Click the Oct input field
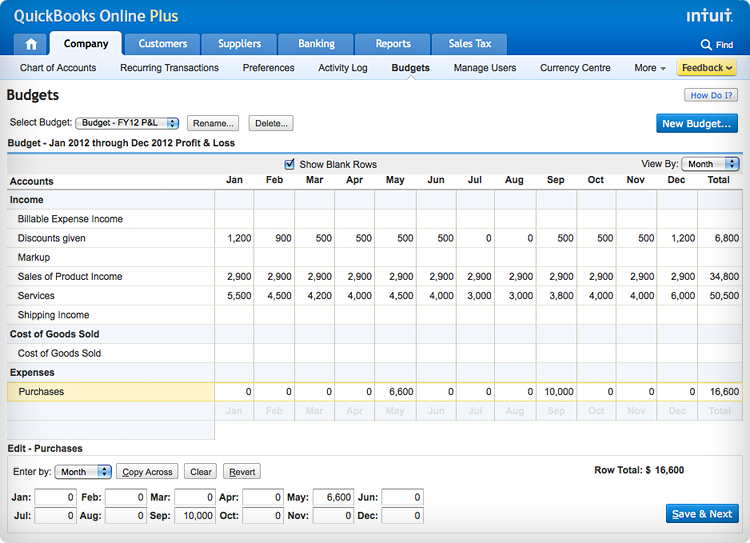The width and height of the screenshot is (750, 543). [263, 516]
